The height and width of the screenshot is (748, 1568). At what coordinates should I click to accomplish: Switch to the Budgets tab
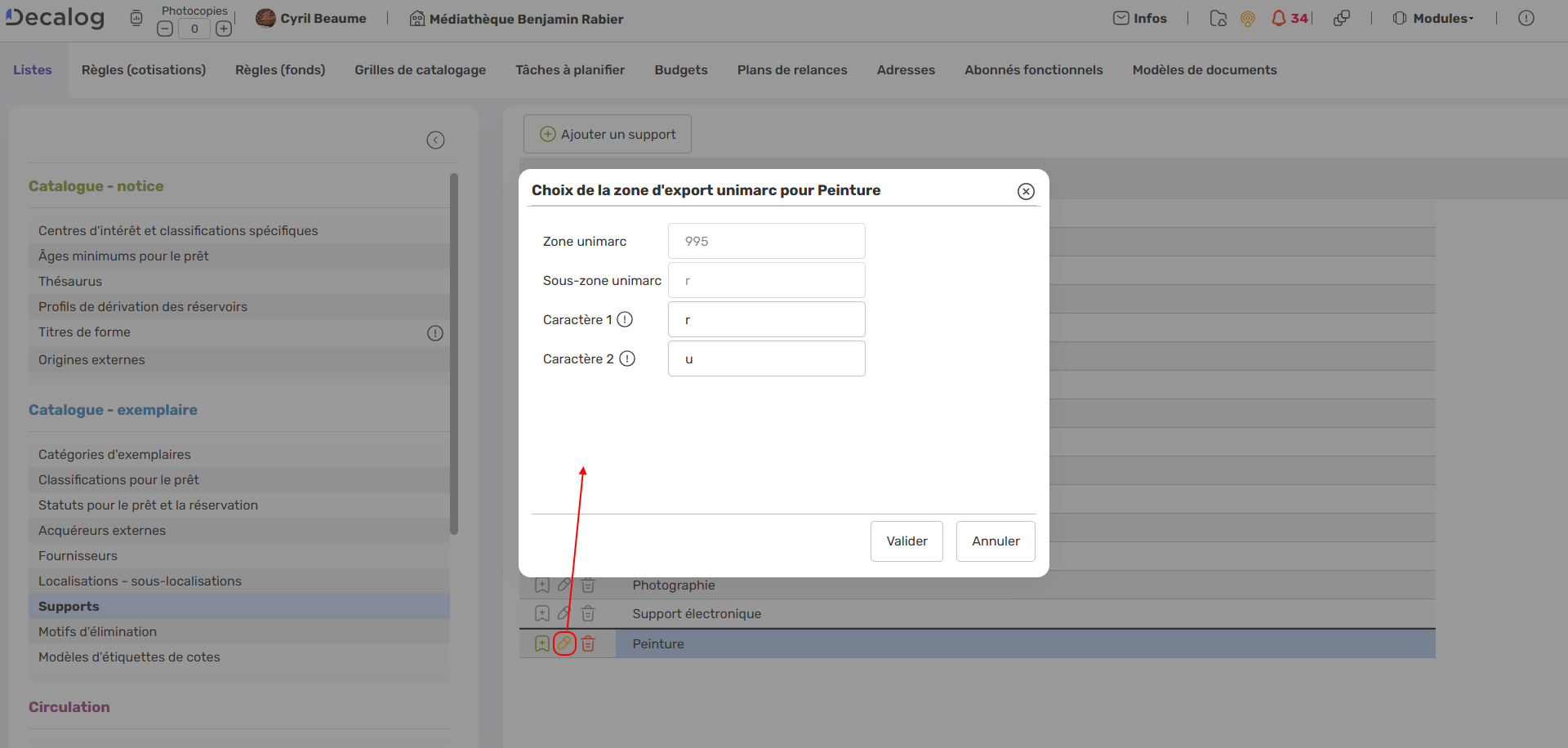coord(680,69)
